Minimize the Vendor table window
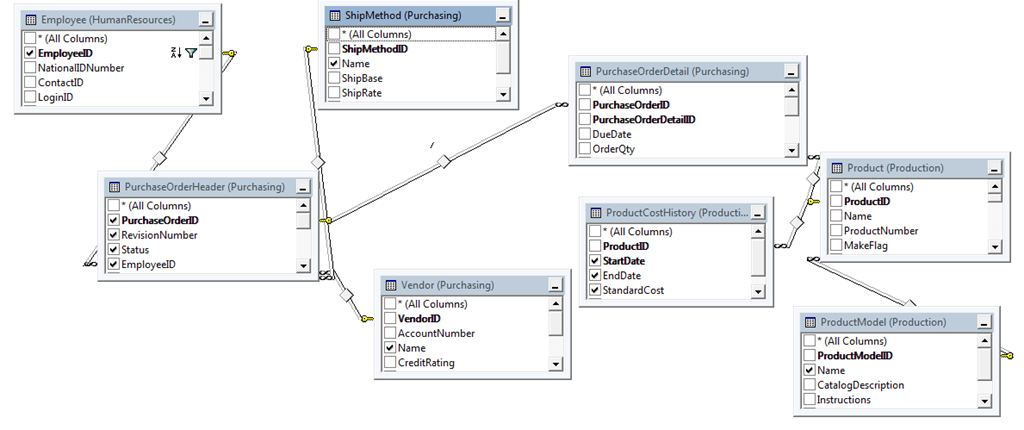Viewport: 1024px width, 430px height. click(554, 285)
